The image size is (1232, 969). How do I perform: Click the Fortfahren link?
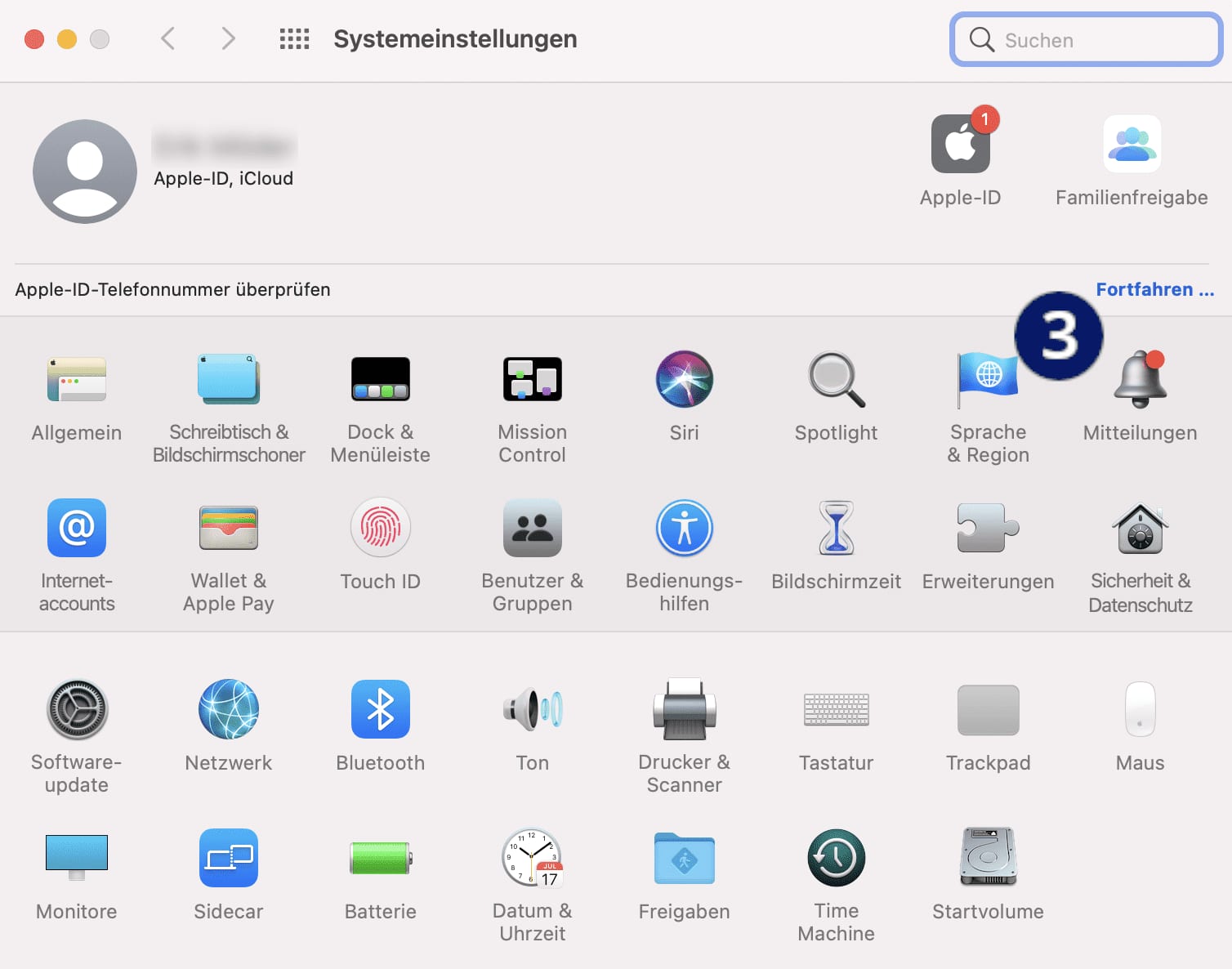[x=1155, y=289]
